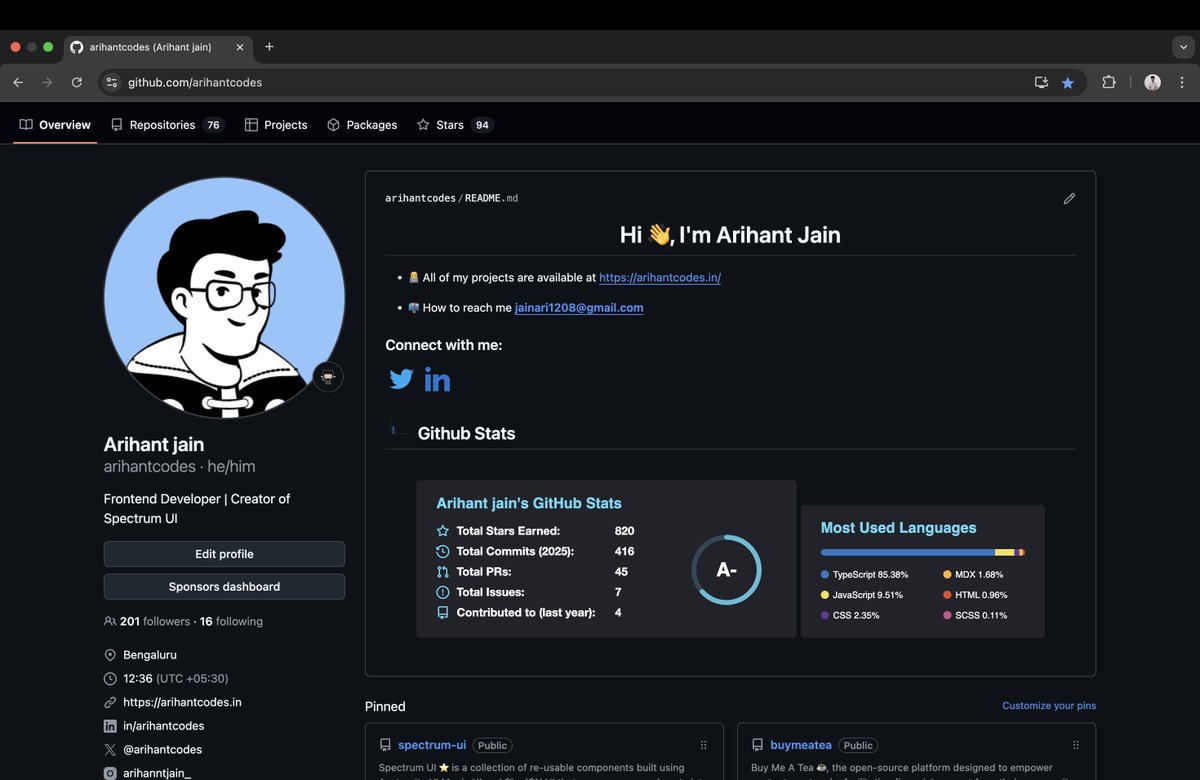
Task: Expand the tab search dropdown arrow
Action: 1183,47
